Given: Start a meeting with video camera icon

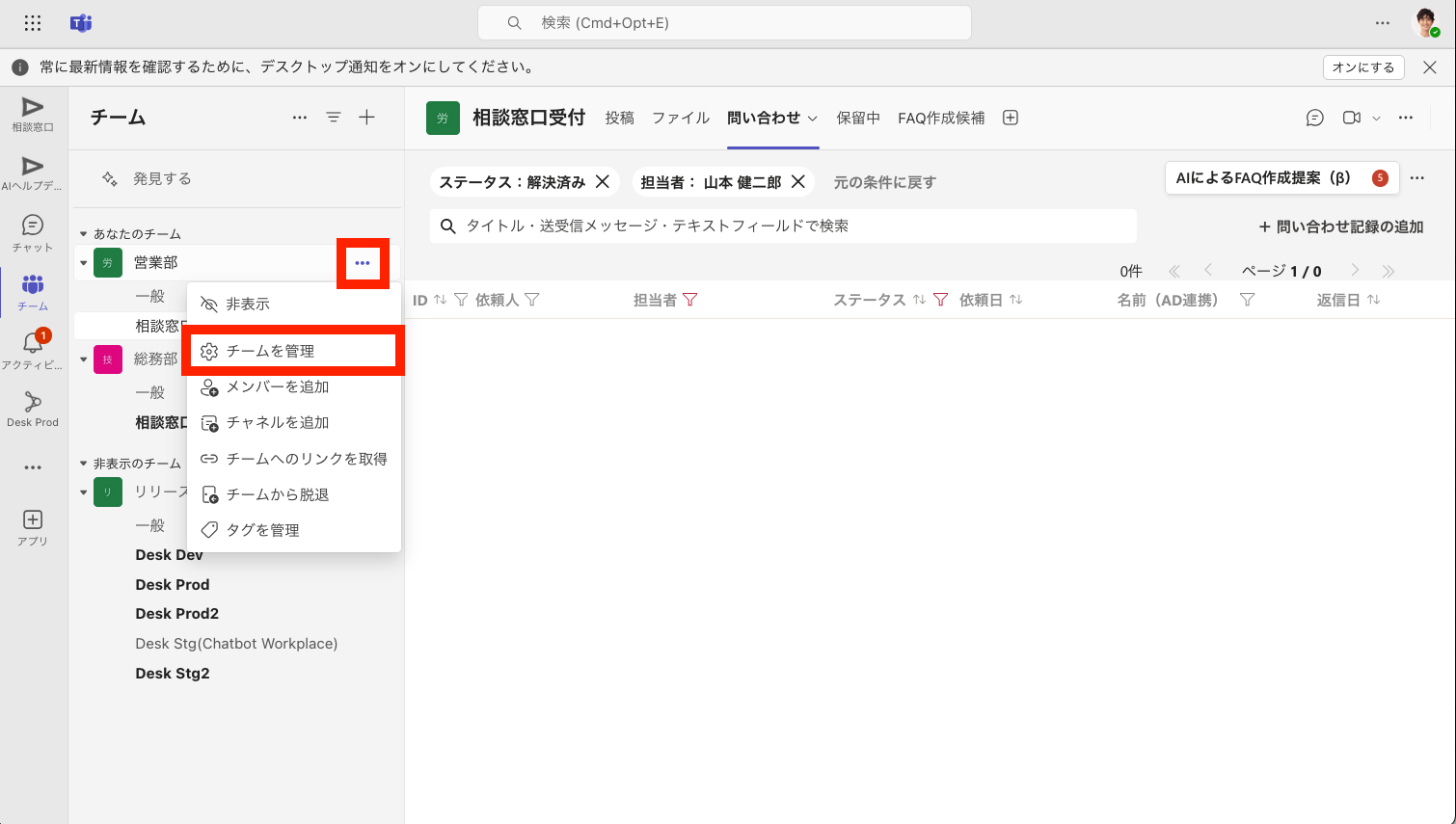Looking at the screenshot, I should 1352,118.
